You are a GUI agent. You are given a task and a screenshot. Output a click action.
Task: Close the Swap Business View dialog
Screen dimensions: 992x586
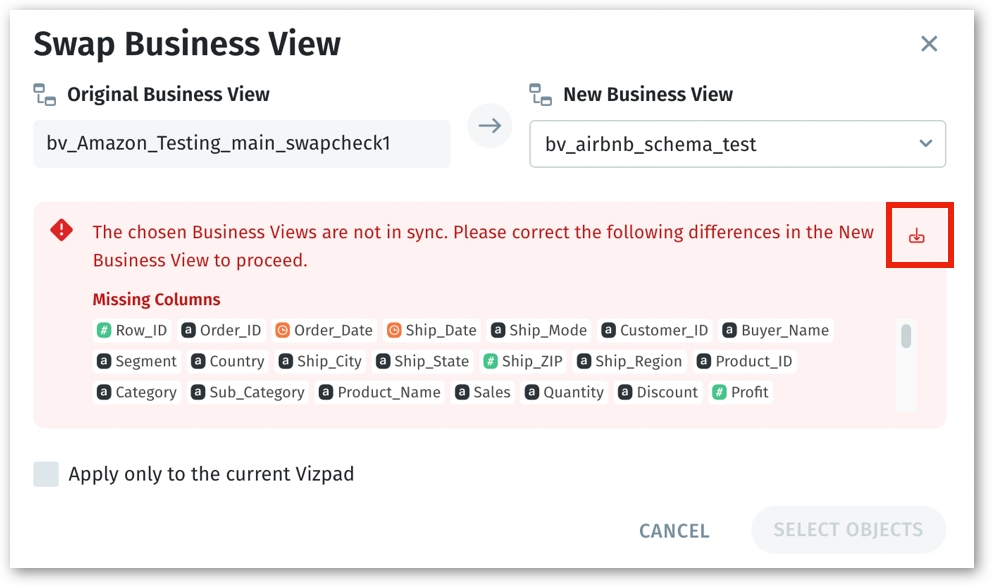pos(929,44)
